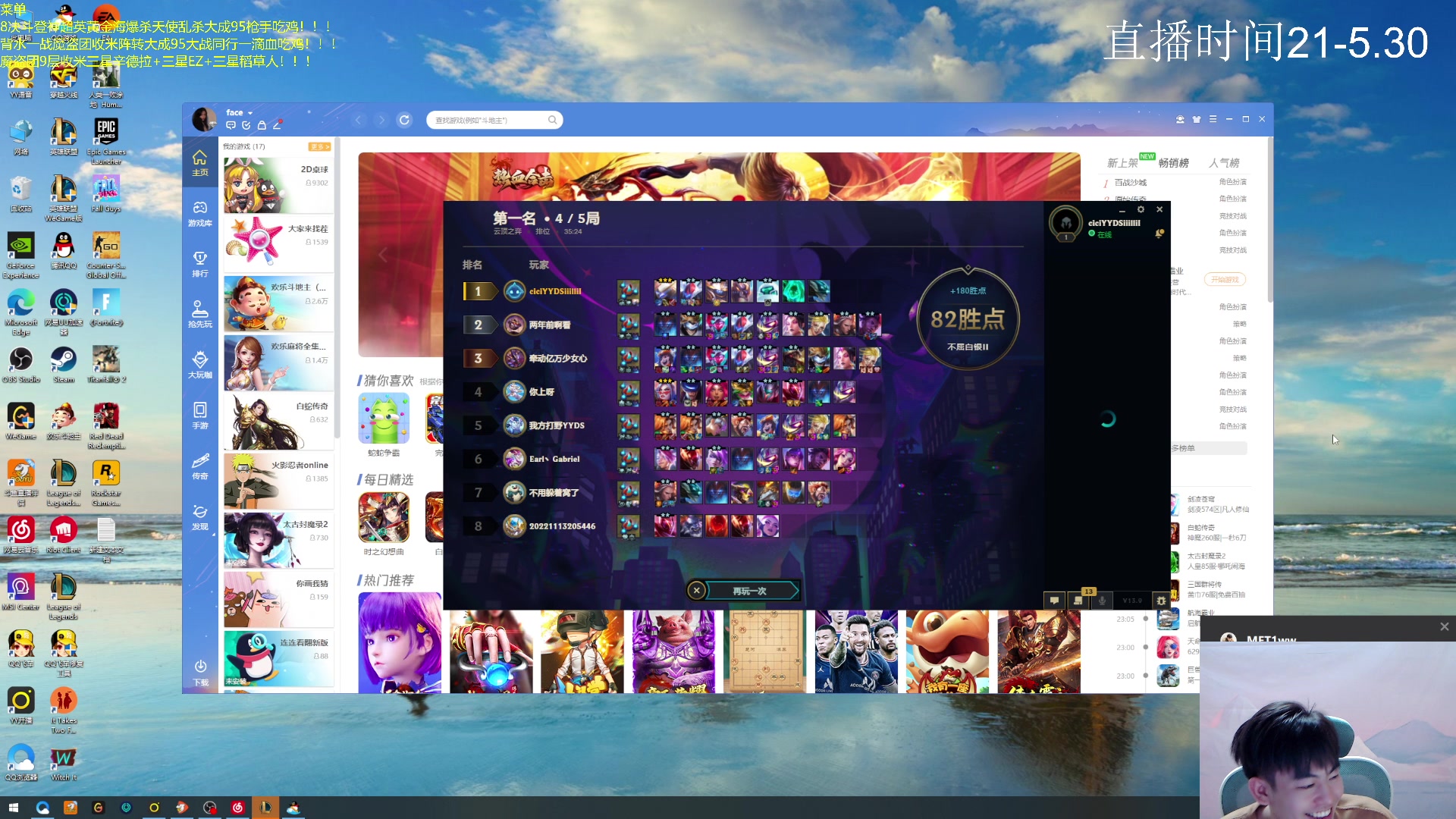1456x819 pixels.
Task: Open the customer service headset icon
Action: [1180, 119]
